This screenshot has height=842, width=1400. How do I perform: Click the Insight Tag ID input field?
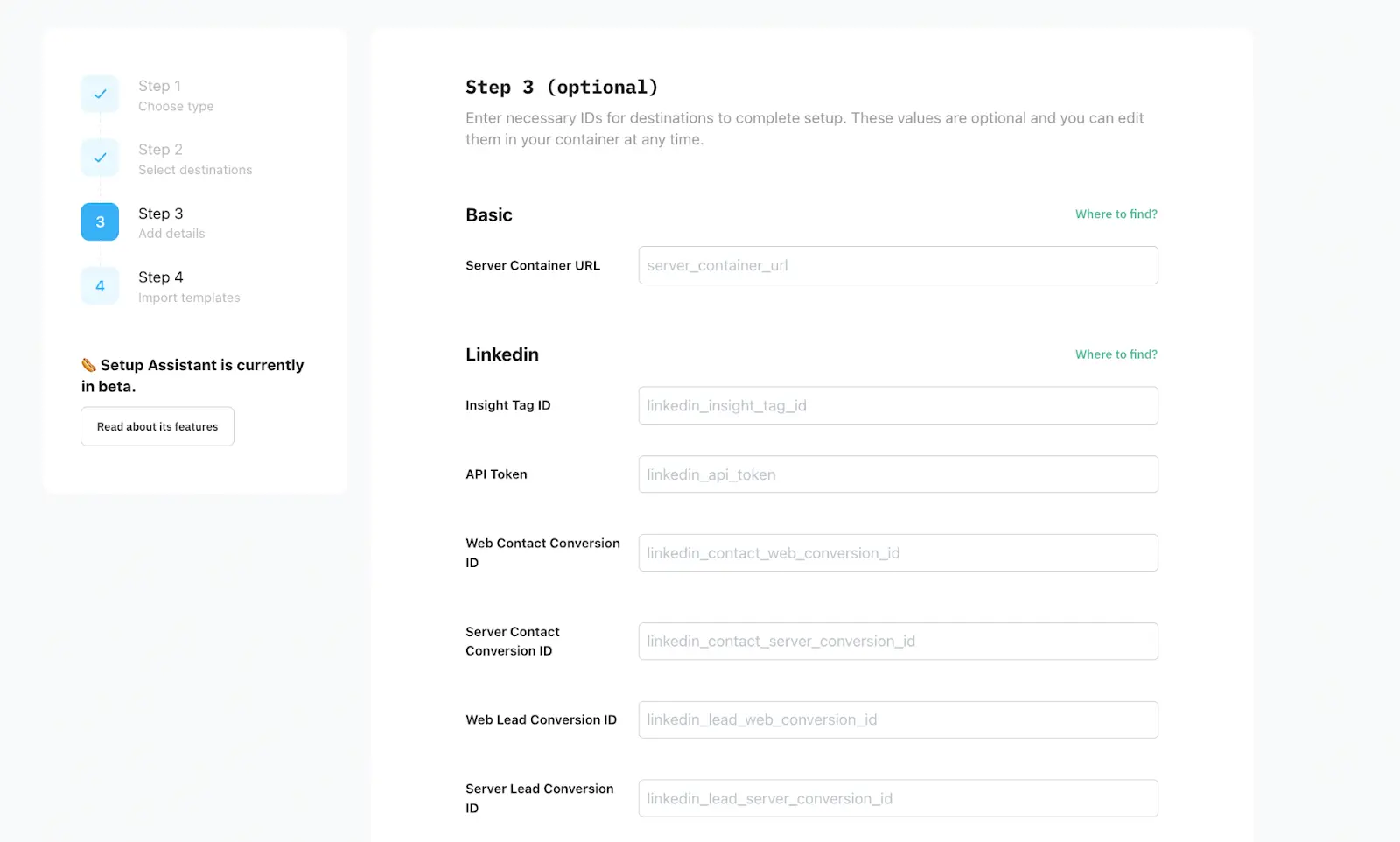pos(898,405)
